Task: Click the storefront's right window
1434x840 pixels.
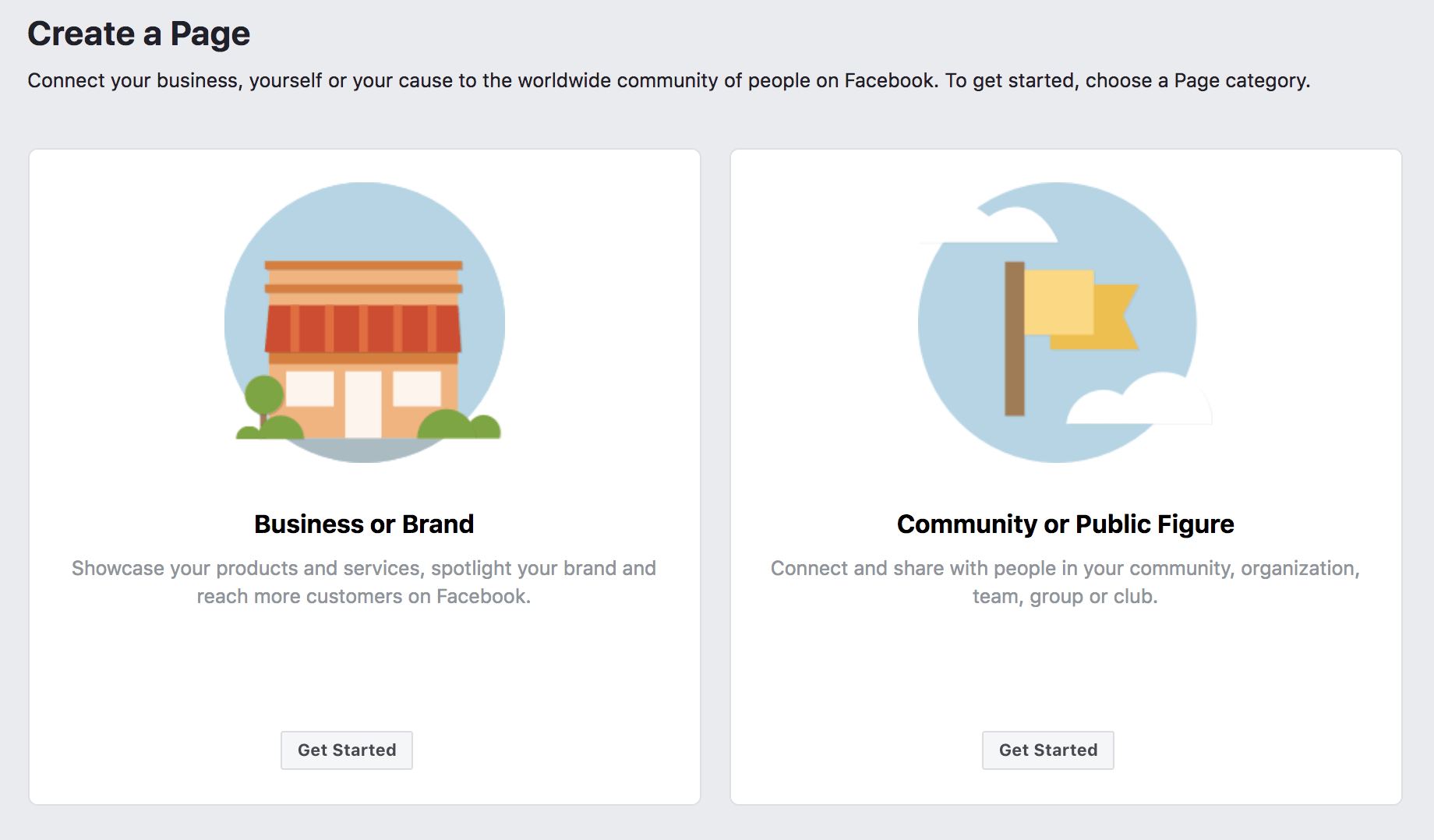Action: coord(417,388)
